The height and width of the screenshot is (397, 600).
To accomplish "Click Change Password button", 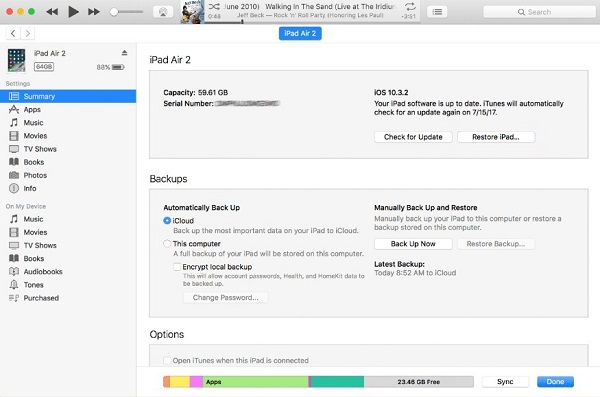I will click(x=225, y=297).
